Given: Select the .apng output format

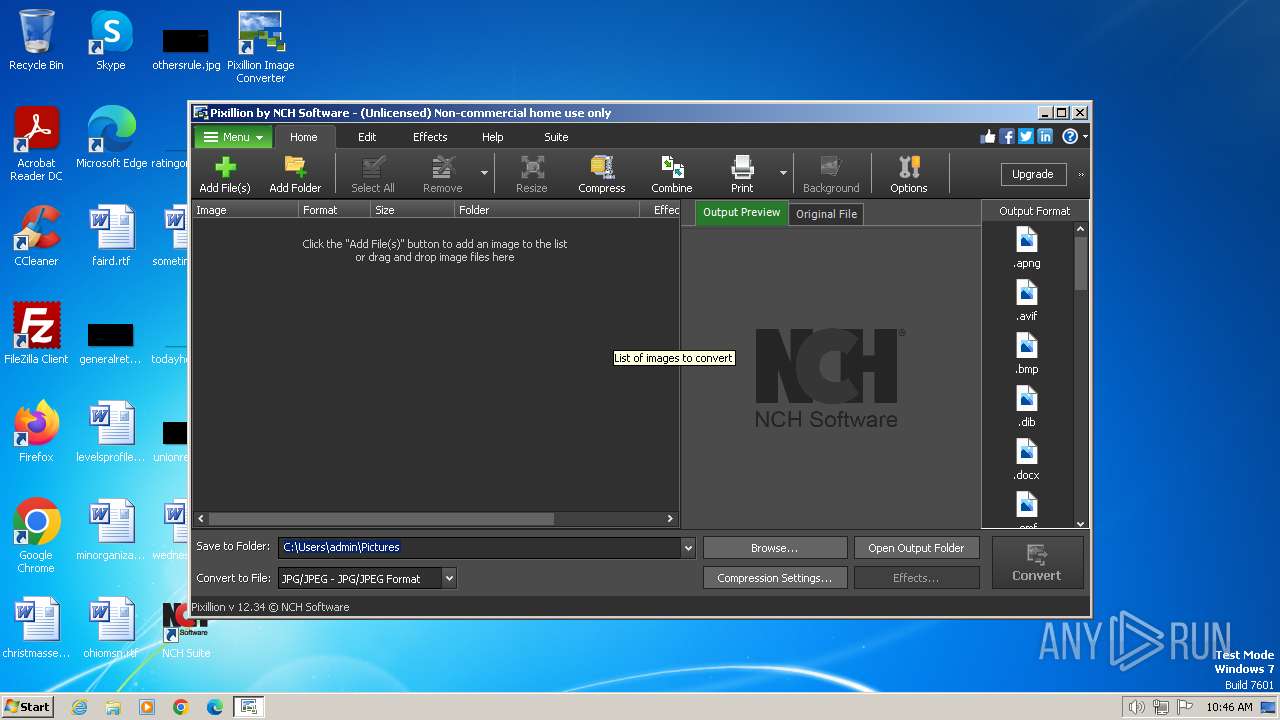Looking at the screenshot, I should (x=1027, y=248).
